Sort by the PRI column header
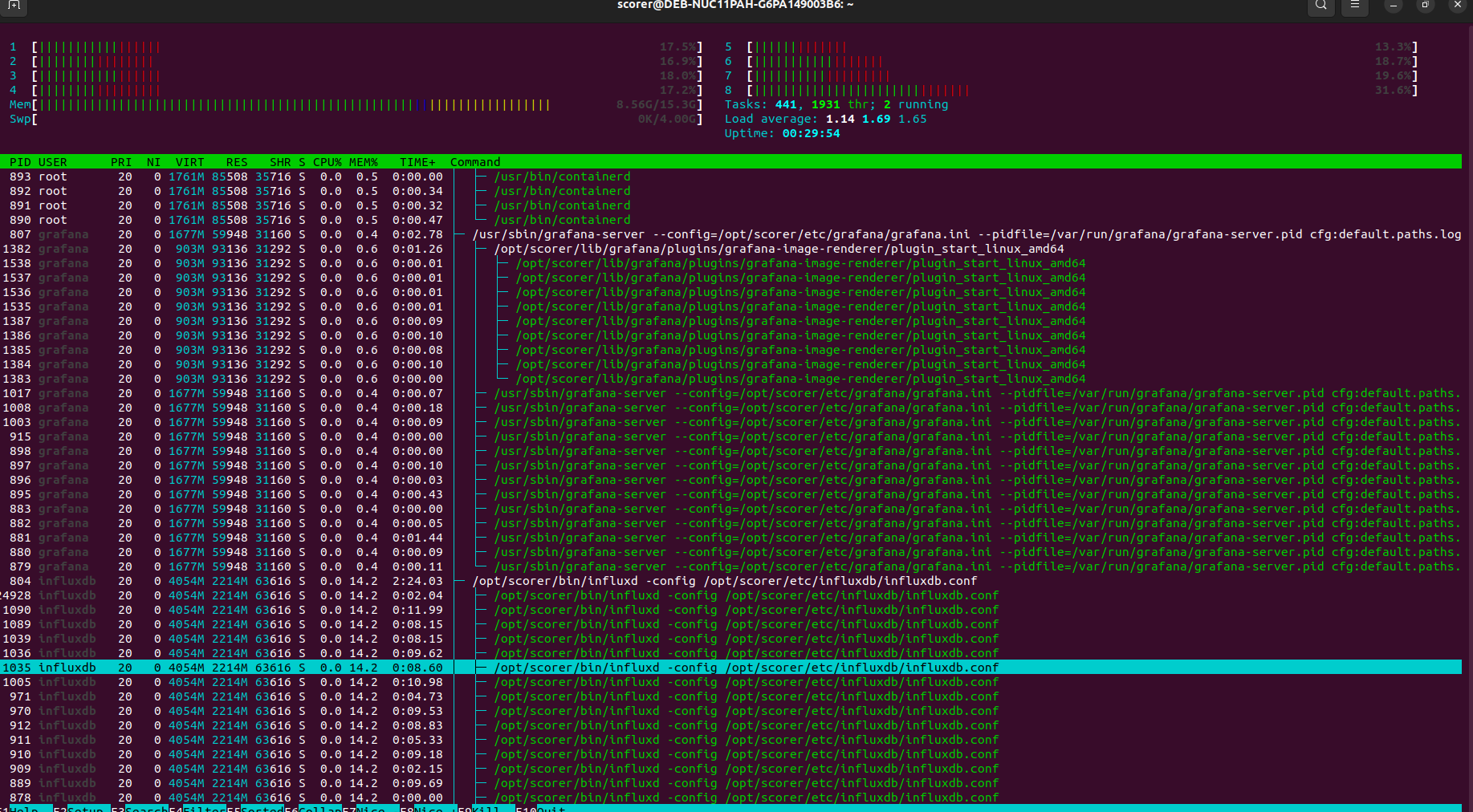Screen dimensions: 1473x812 (121, 162)
